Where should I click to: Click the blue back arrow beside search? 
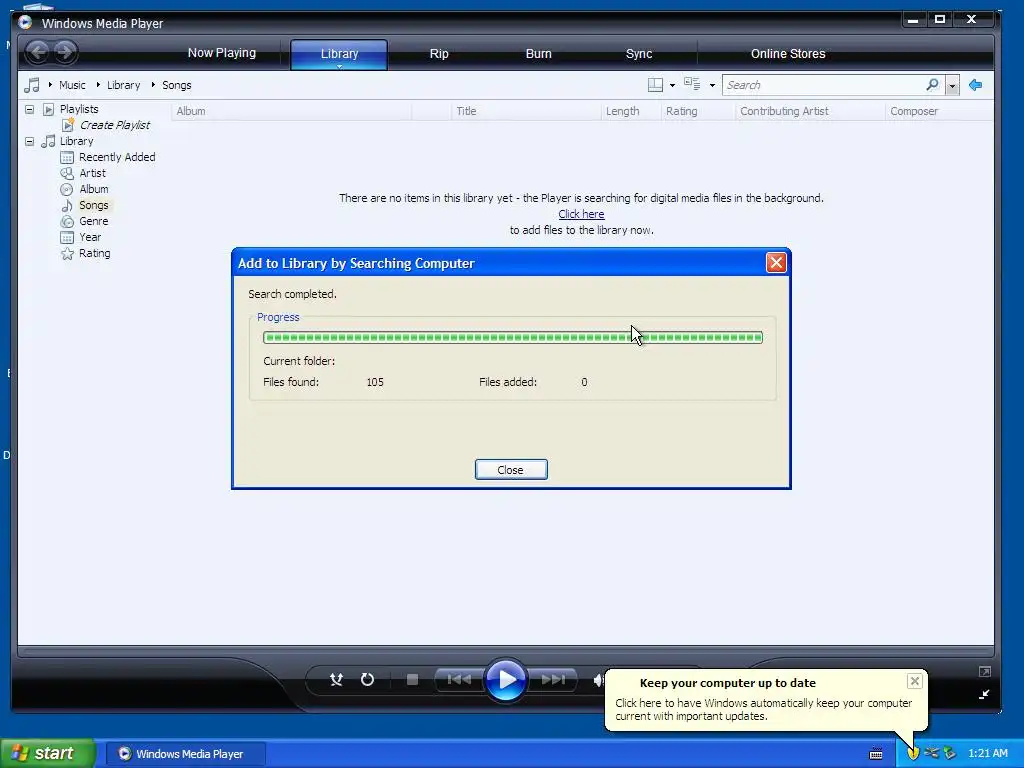point(976,85)
